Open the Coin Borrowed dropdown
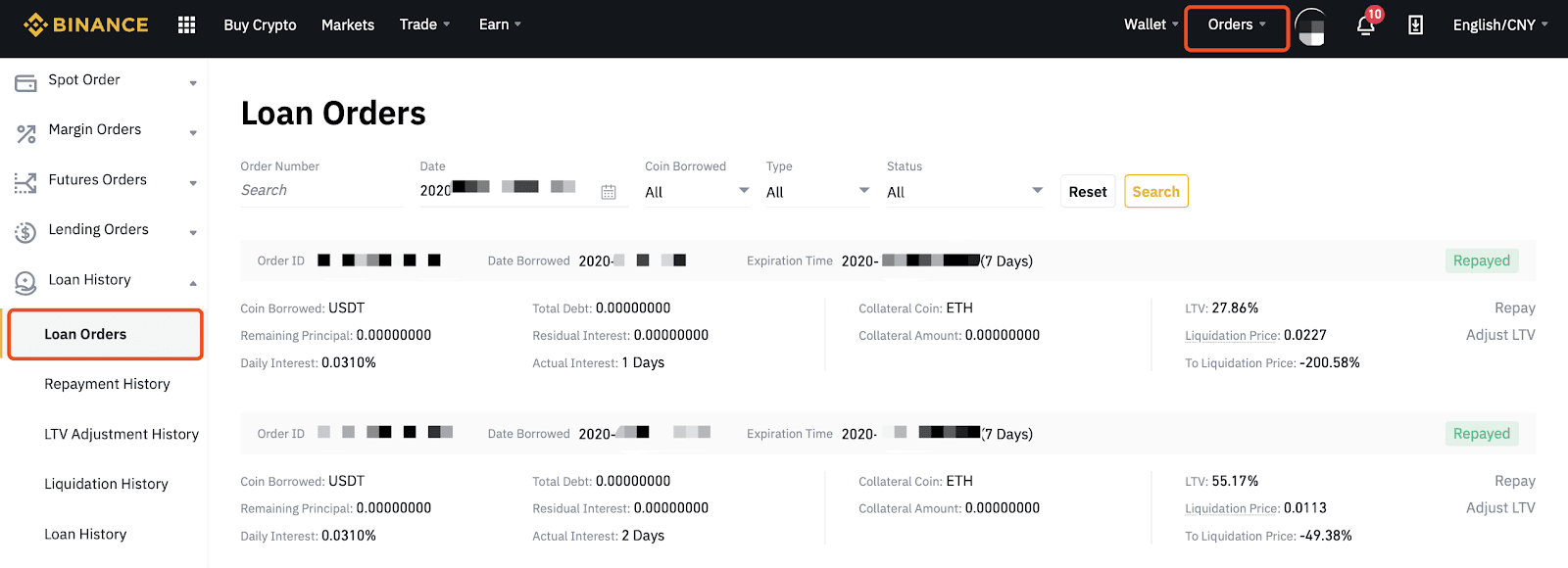1568x568 pixels. pos(697,192)
